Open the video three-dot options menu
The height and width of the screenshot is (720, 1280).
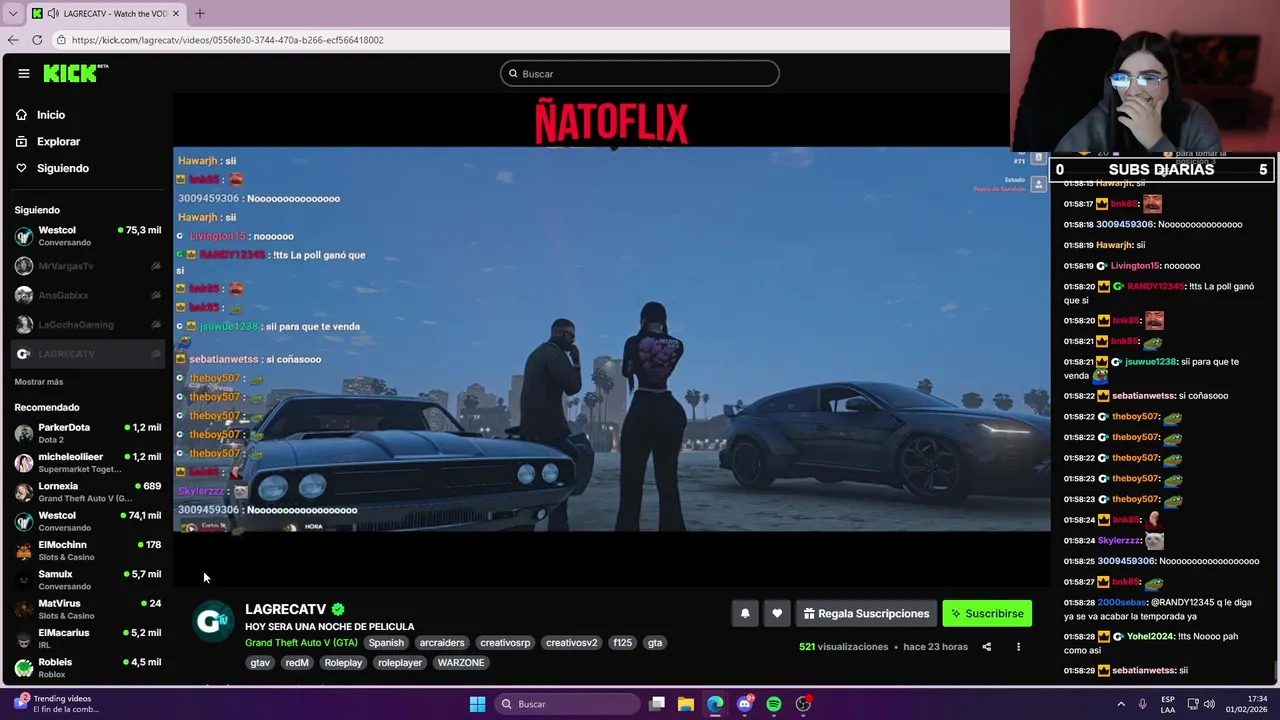[1018, 647]
